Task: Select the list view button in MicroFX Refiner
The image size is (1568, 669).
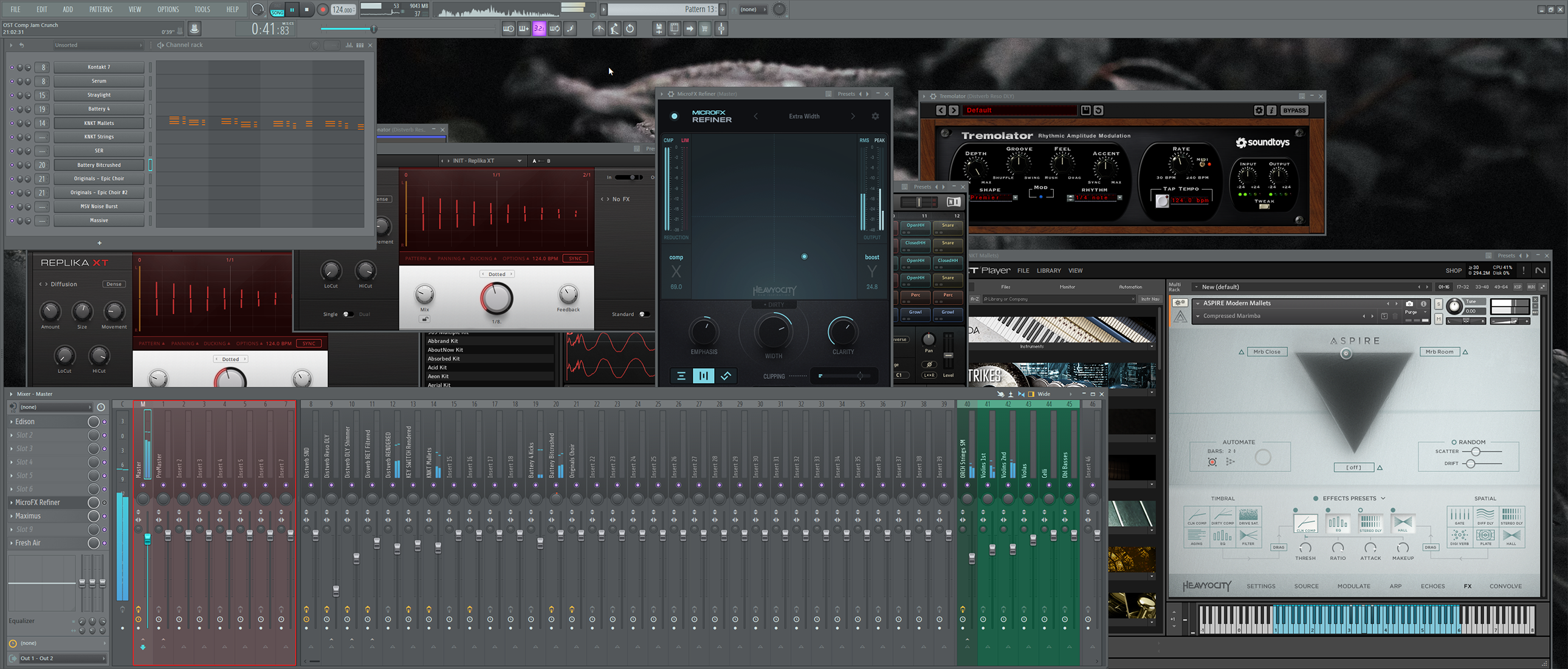Action: tap(681, 376)
